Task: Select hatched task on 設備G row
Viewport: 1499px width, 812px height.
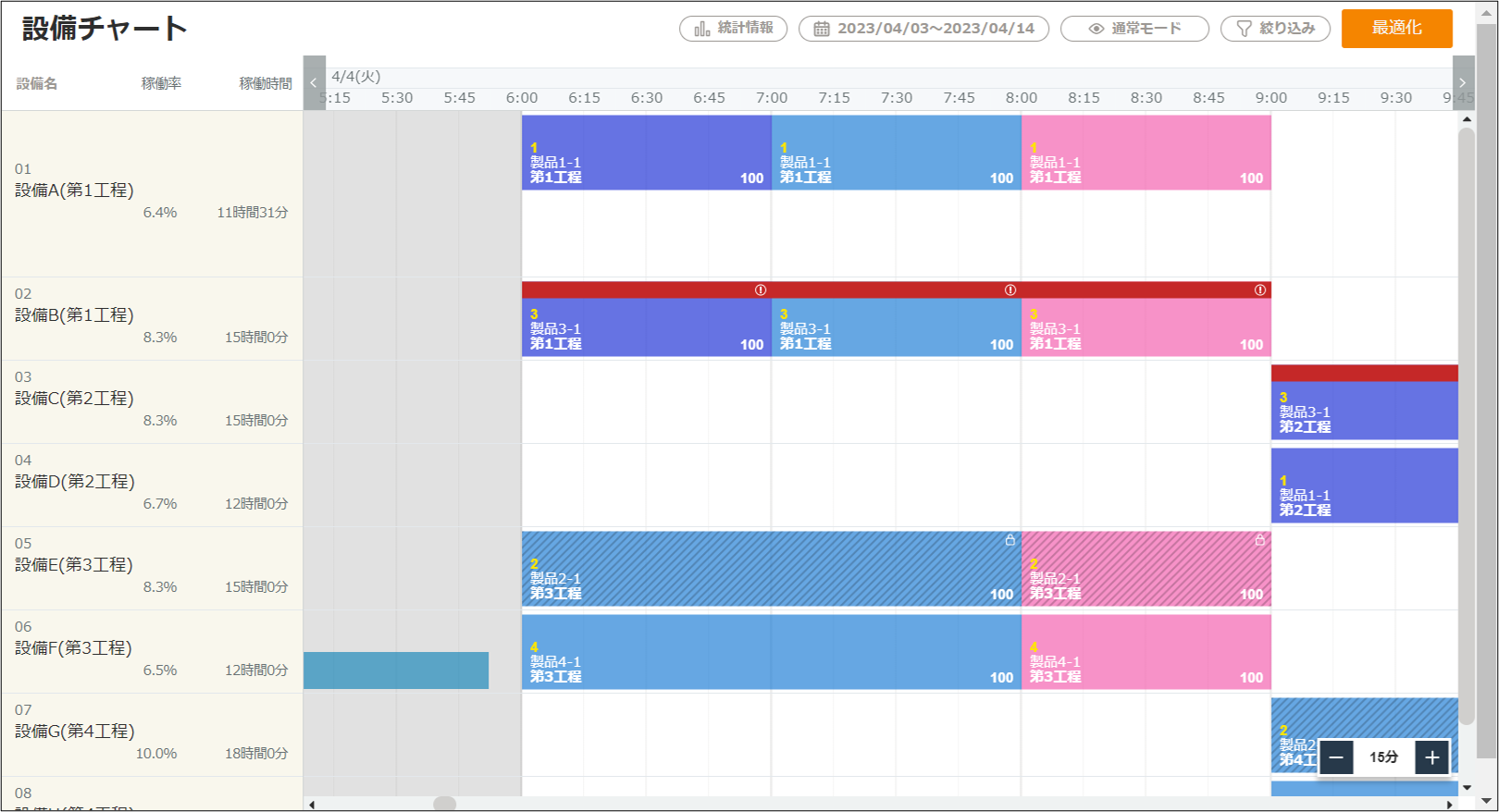Action: click(x=1365, y=735)
